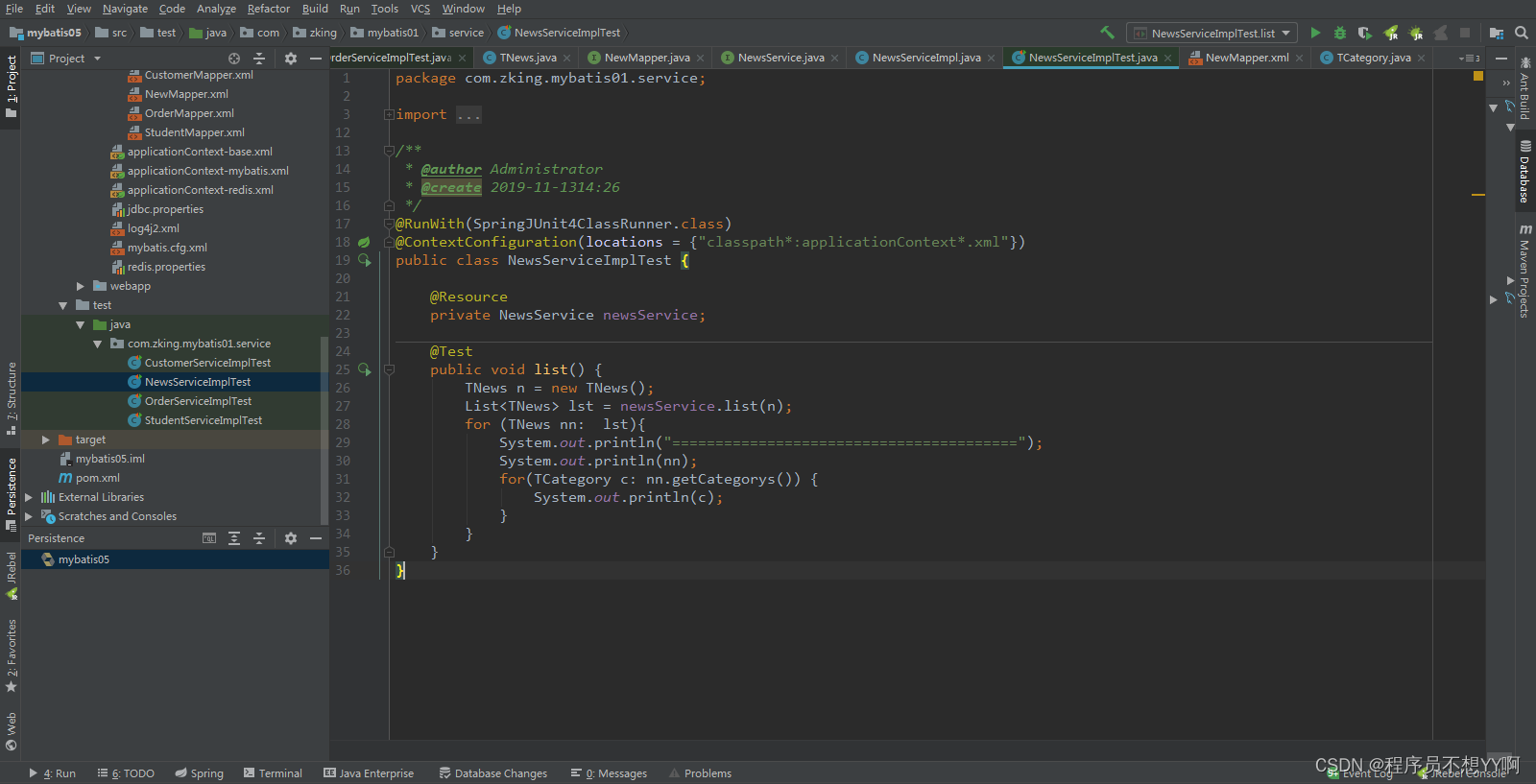Toggle the JRebel side tool window
Image resolution: width=1536 pixels, height=784 pixels.
click(12, 576)
